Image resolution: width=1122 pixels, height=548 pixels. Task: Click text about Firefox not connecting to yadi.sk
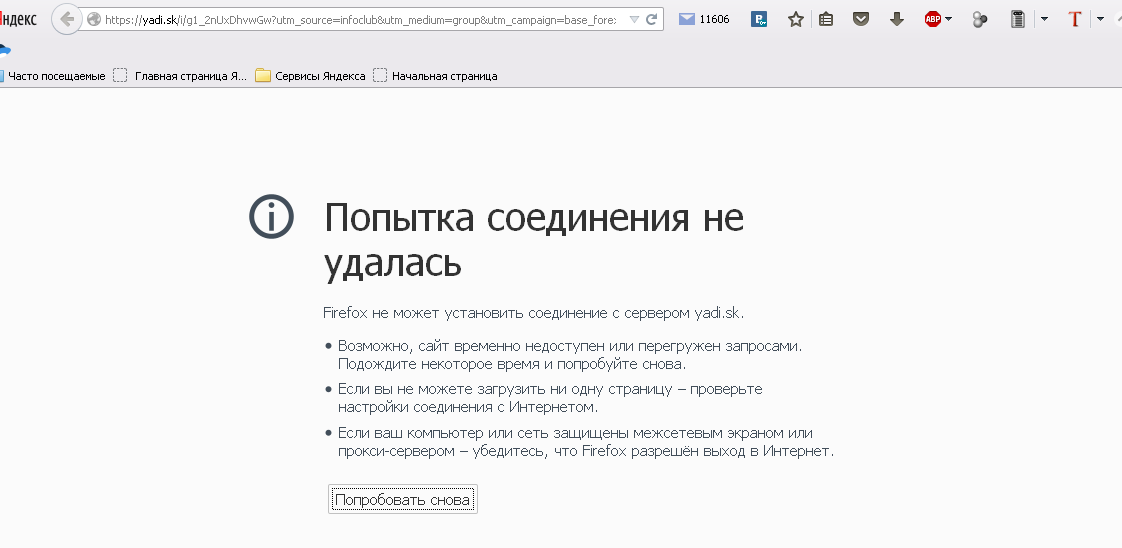click(534, 313)
